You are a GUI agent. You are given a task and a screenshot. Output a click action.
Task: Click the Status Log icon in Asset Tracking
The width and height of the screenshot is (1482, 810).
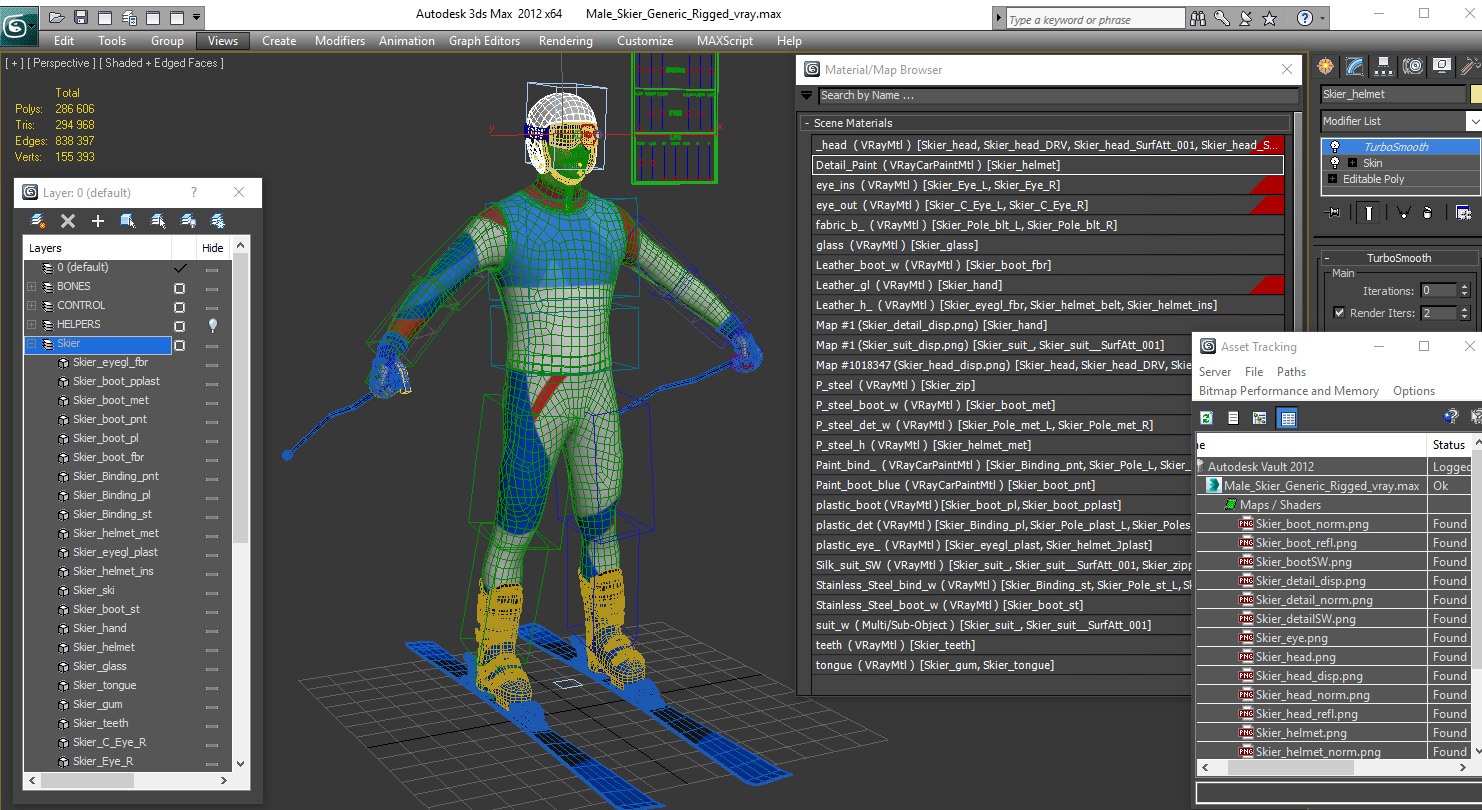tap(1234, 418)
